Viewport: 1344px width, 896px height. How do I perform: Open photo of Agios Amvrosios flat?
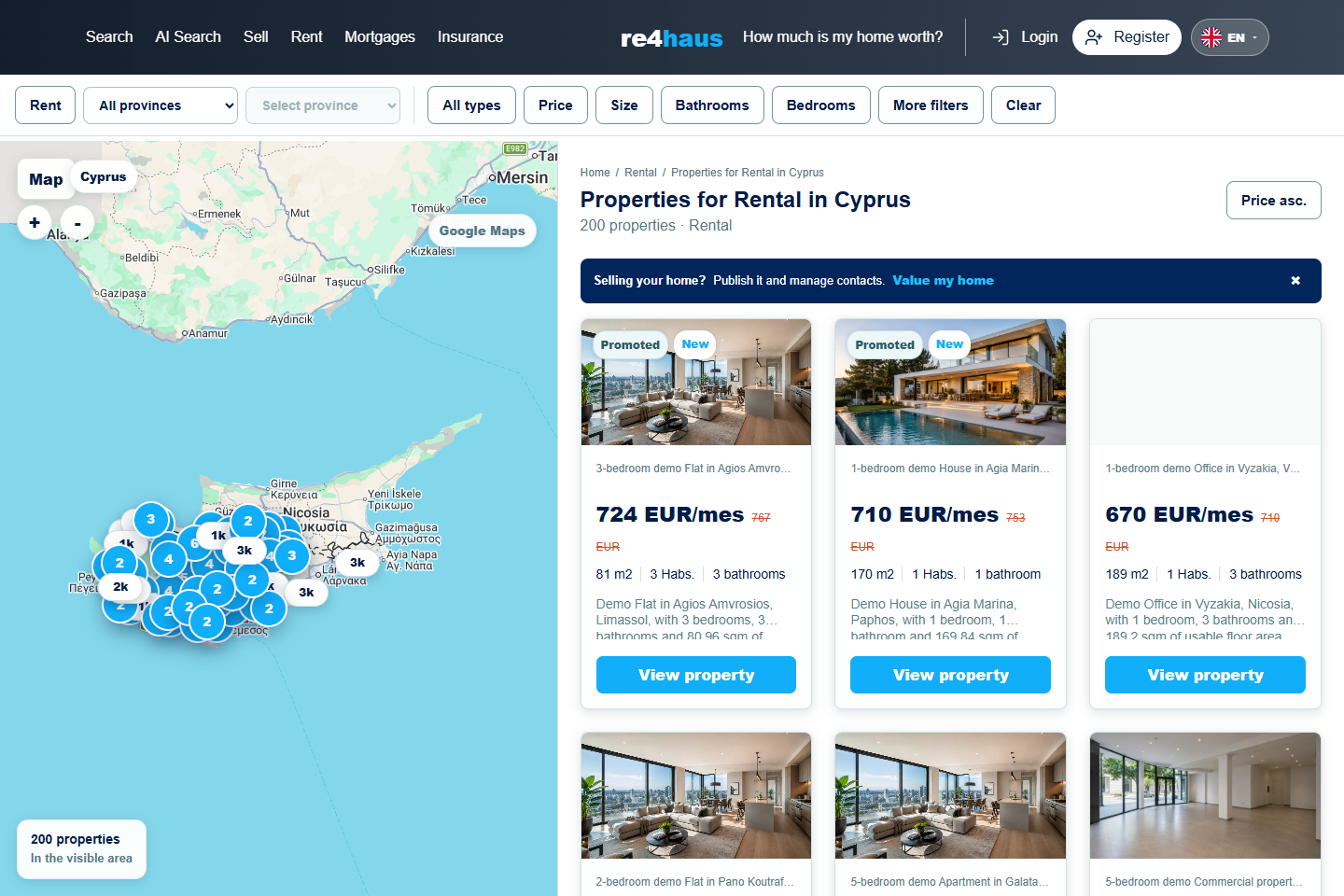tap(696, 383)
